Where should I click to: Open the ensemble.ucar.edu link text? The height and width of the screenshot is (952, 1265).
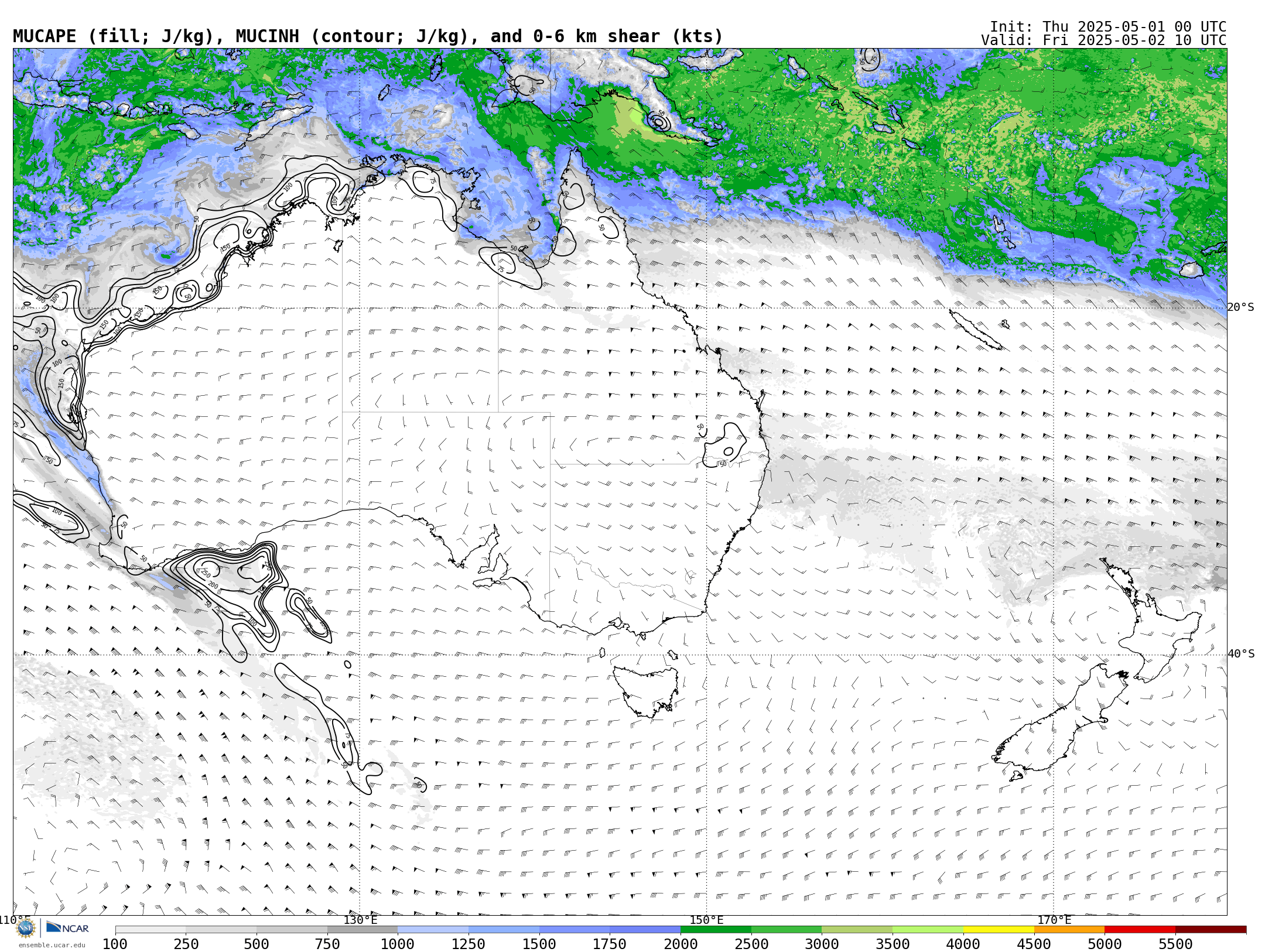point(52,945)
